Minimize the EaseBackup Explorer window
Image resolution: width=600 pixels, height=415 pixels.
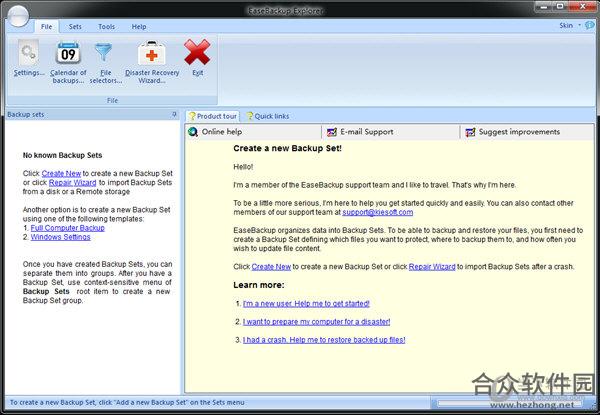tap(543, 6)
